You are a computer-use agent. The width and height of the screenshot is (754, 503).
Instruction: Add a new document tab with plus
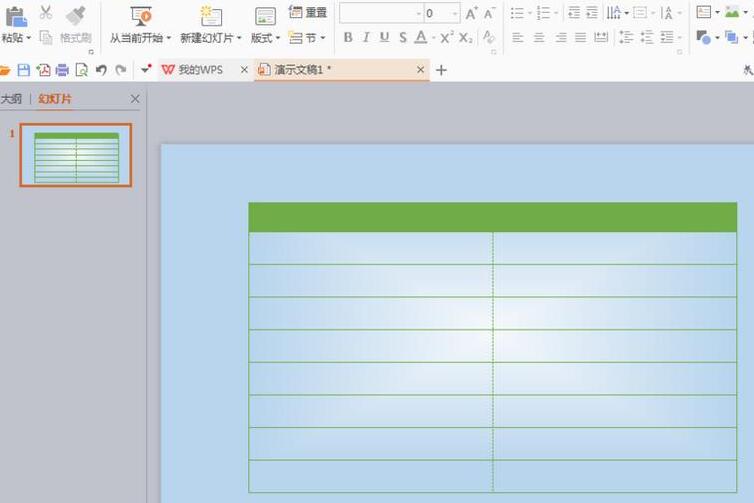(x=441, y=70)
